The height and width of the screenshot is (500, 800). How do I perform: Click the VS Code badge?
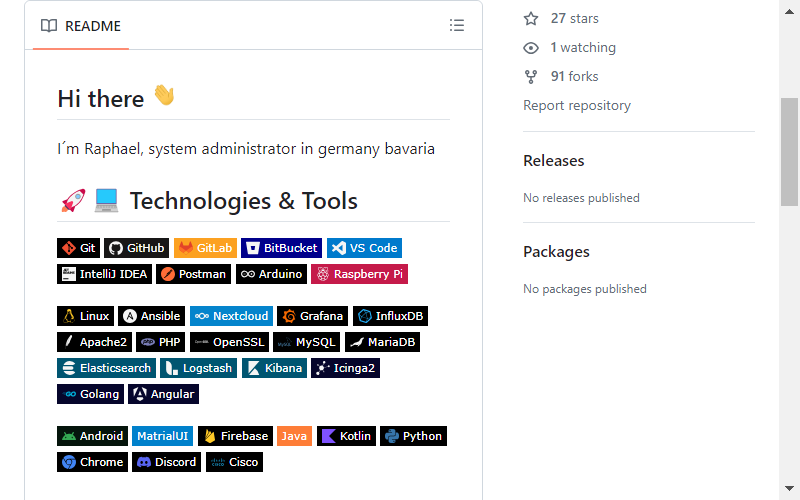point(364,248)
